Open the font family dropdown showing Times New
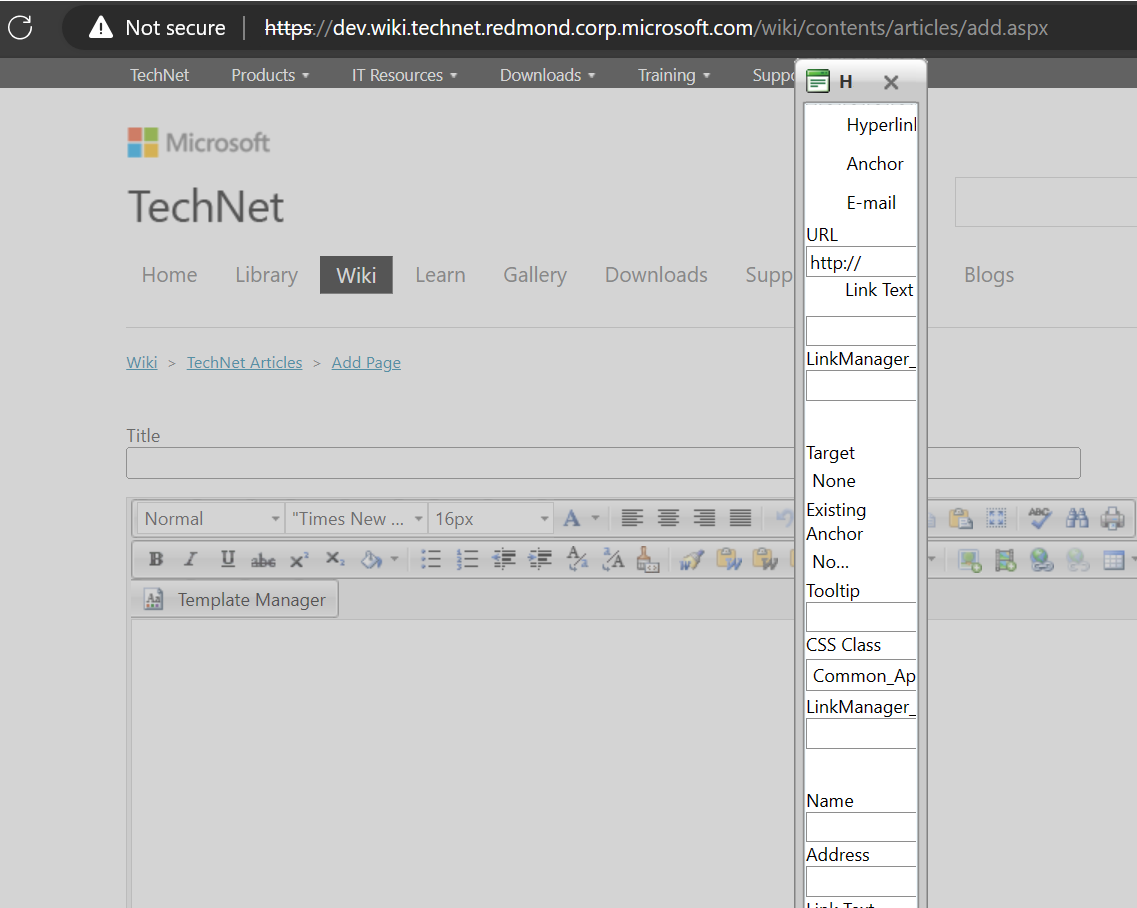 tap(355, 518)
